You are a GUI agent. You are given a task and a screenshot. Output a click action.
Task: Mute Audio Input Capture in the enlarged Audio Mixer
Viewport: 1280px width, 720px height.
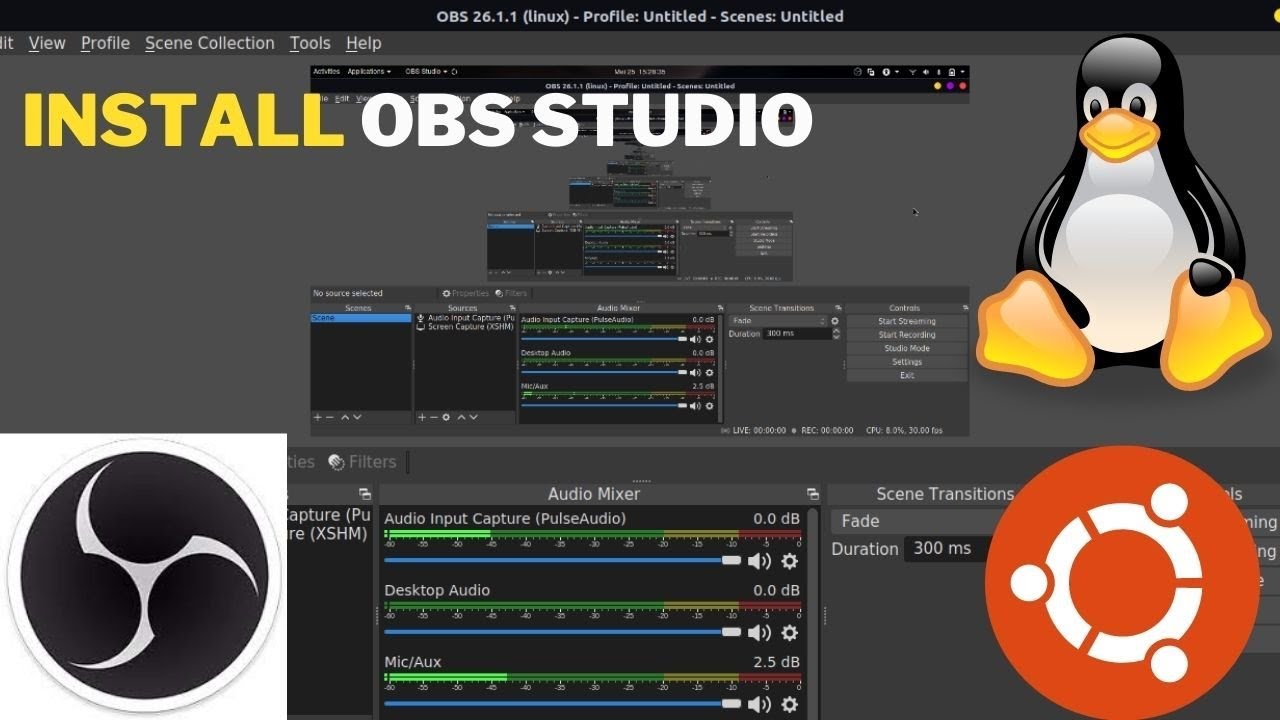coord(759,561)
